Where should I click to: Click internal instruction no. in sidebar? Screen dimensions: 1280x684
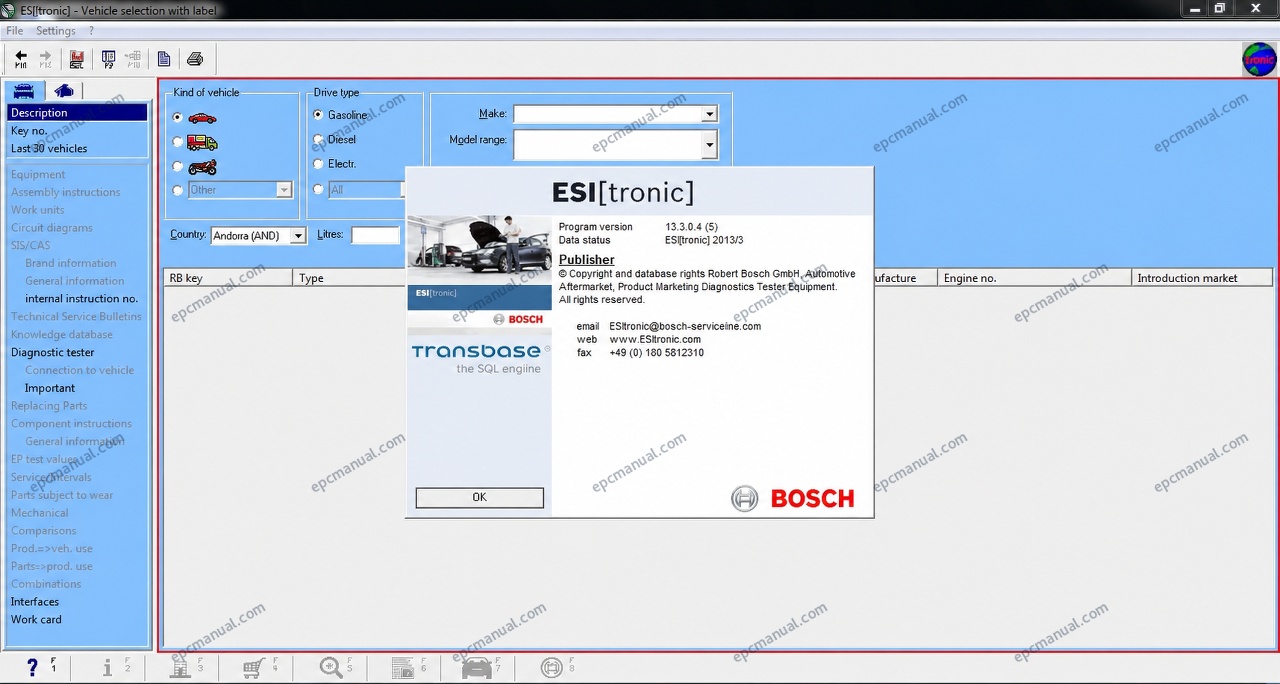click(81, 299)
